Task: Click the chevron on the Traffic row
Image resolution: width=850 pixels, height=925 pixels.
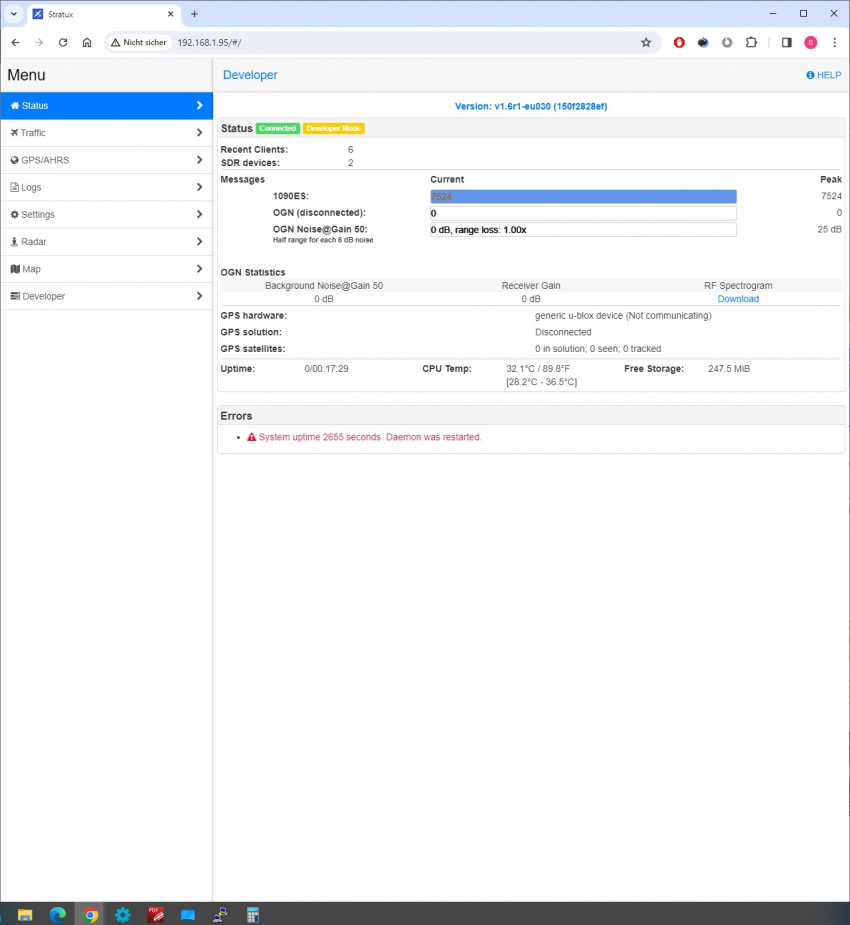Action: pos(199,133)
